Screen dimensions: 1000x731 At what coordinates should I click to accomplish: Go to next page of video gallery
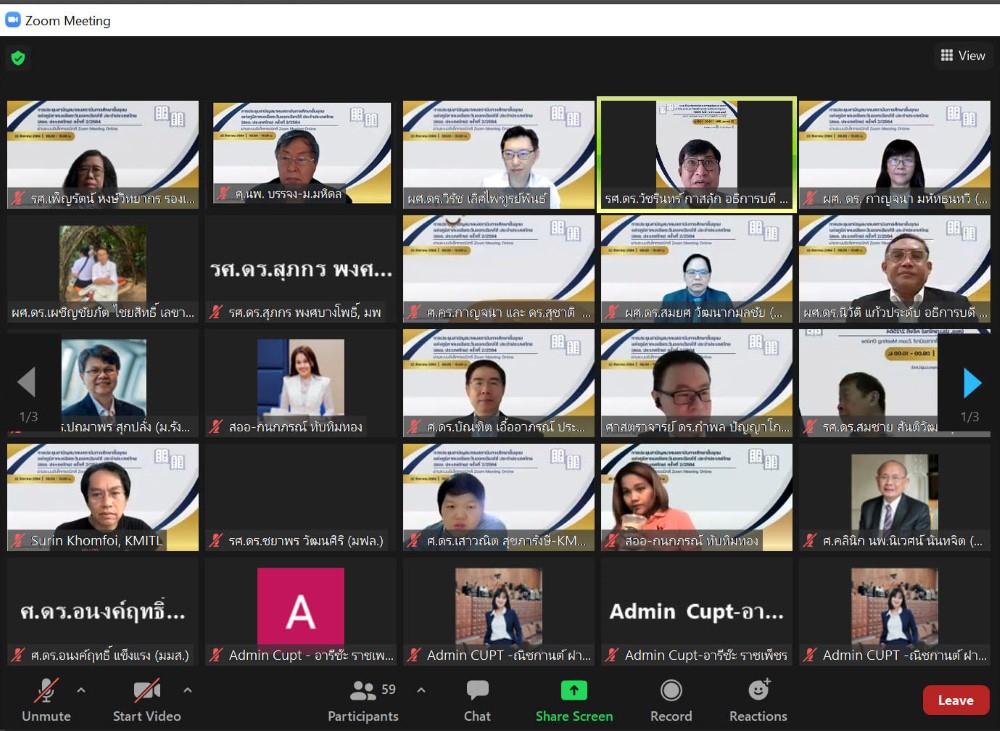971,383
